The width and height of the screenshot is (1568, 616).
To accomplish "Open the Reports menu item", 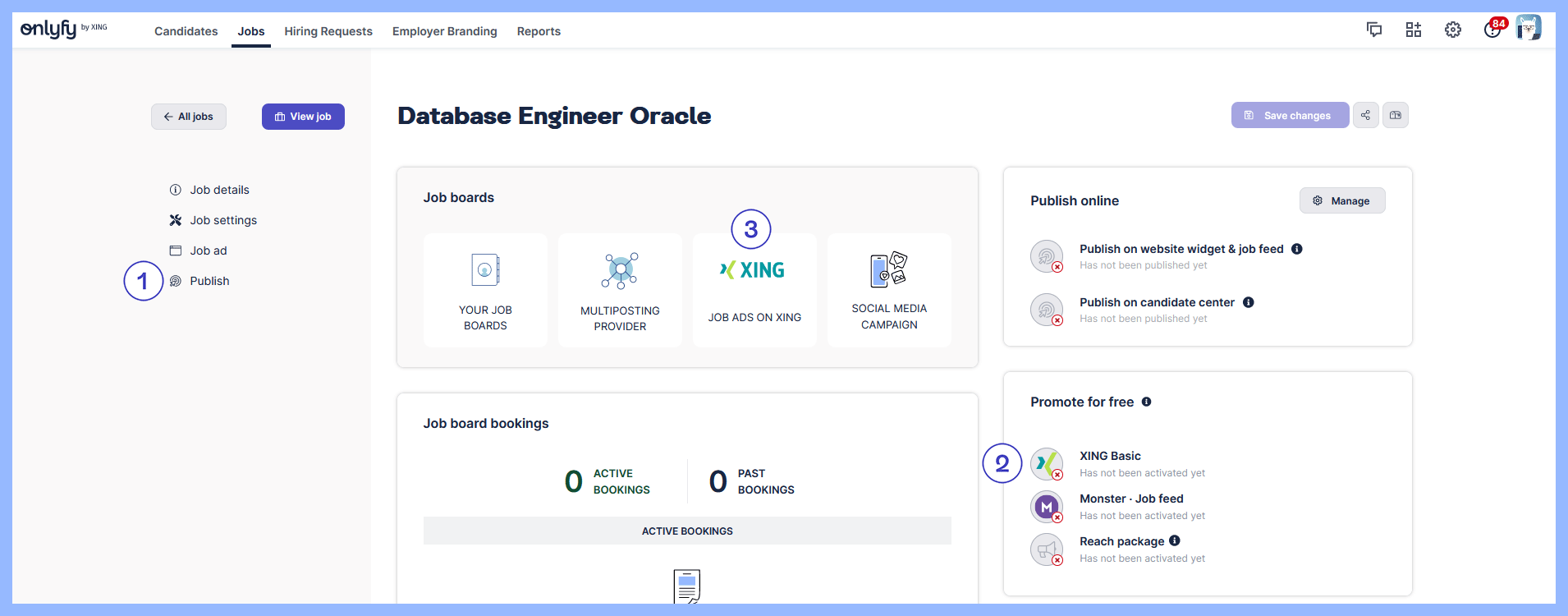I will [x=539, y=31].
